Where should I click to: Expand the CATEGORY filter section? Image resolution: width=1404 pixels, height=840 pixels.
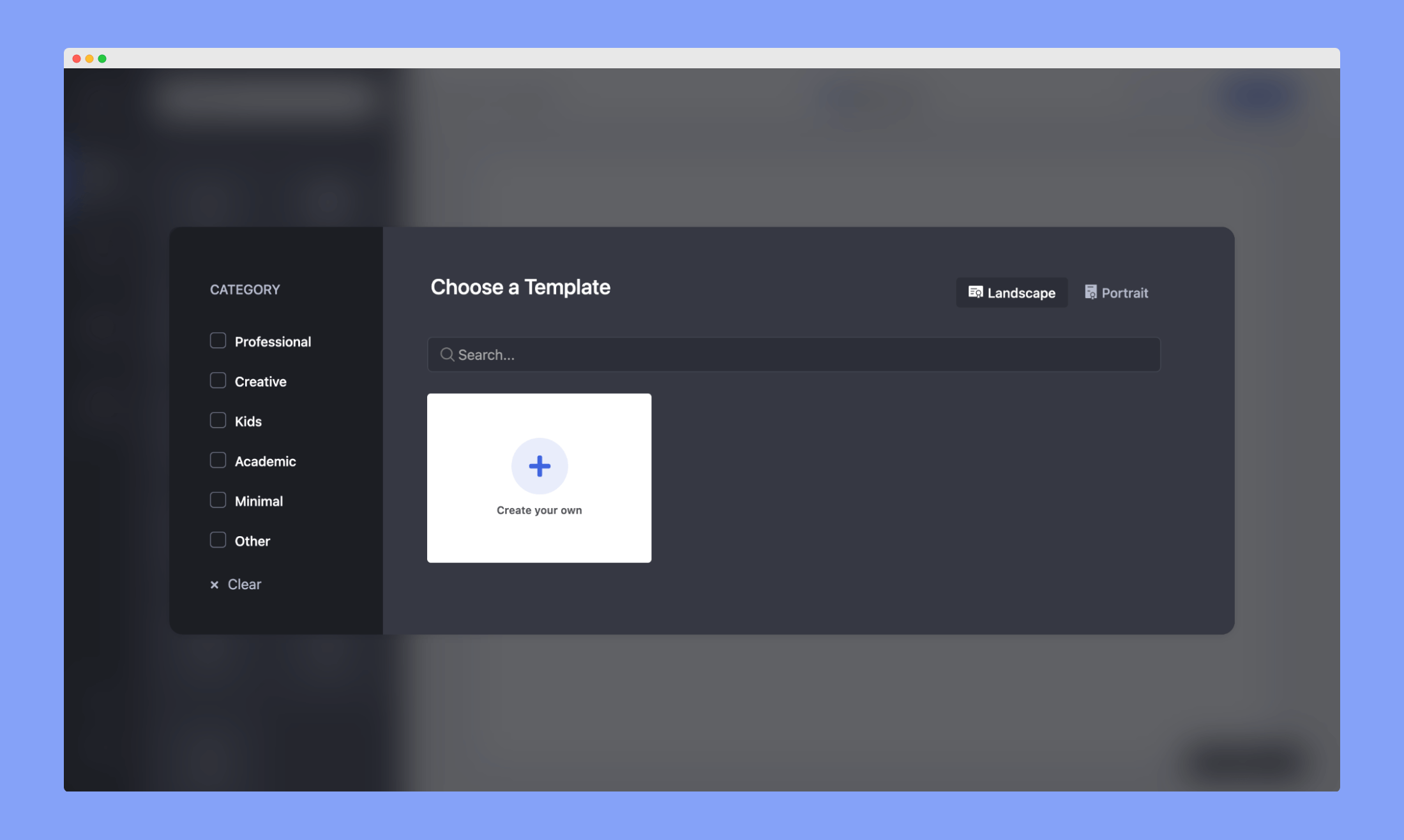245,289
